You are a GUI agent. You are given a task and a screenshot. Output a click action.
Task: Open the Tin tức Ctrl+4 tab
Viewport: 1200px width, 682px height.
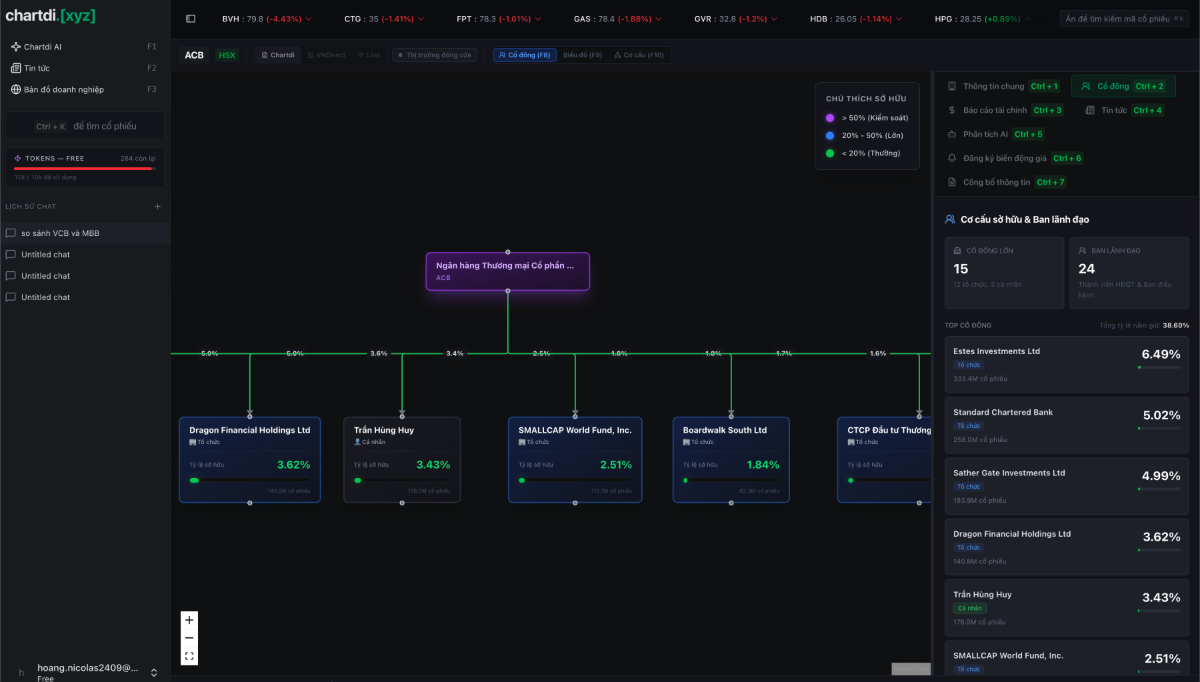pos(1124,110)
